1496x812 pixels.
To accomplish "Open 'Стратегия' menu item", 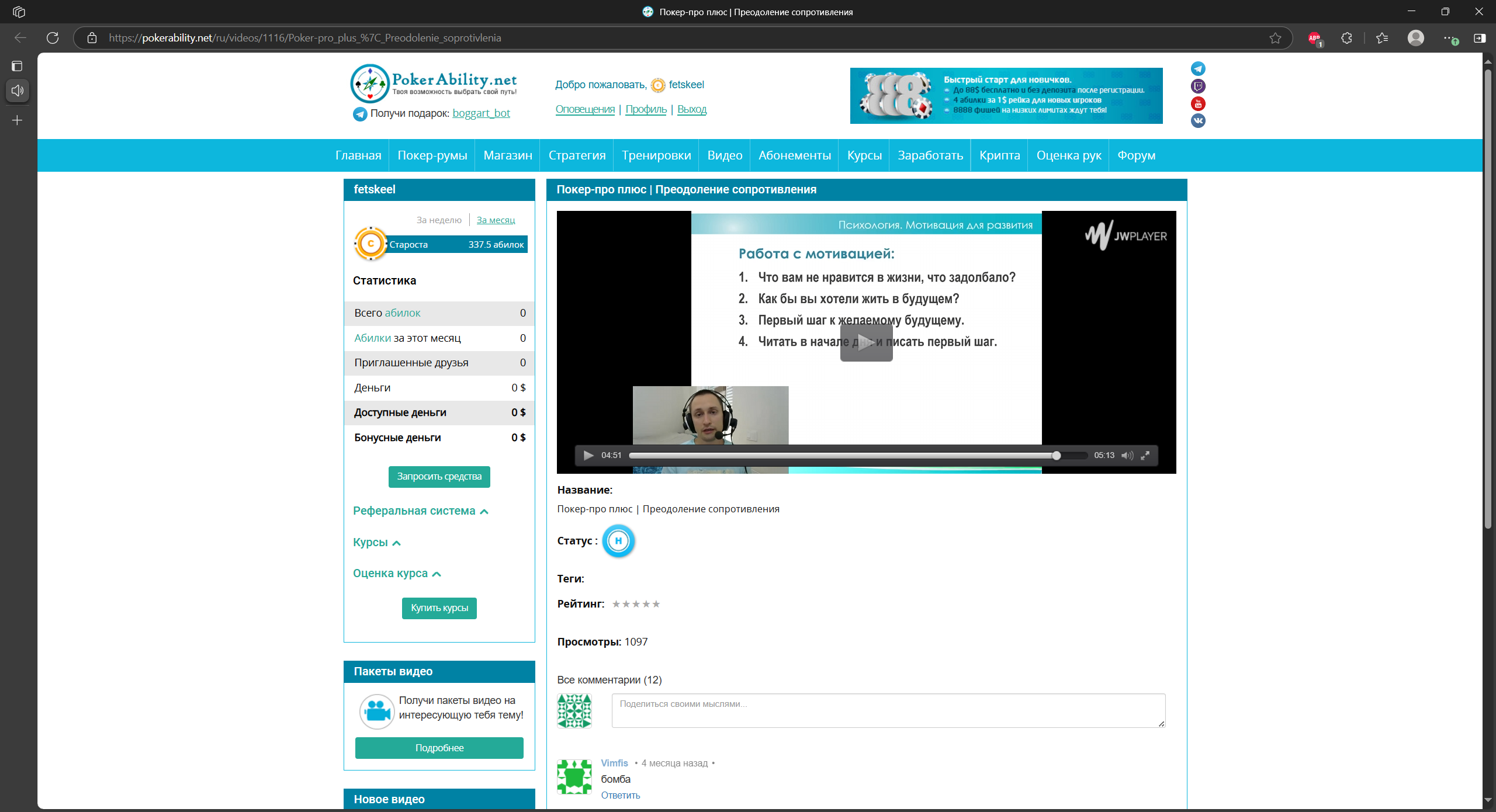I will pyautogui.click(x=577, y=155).
